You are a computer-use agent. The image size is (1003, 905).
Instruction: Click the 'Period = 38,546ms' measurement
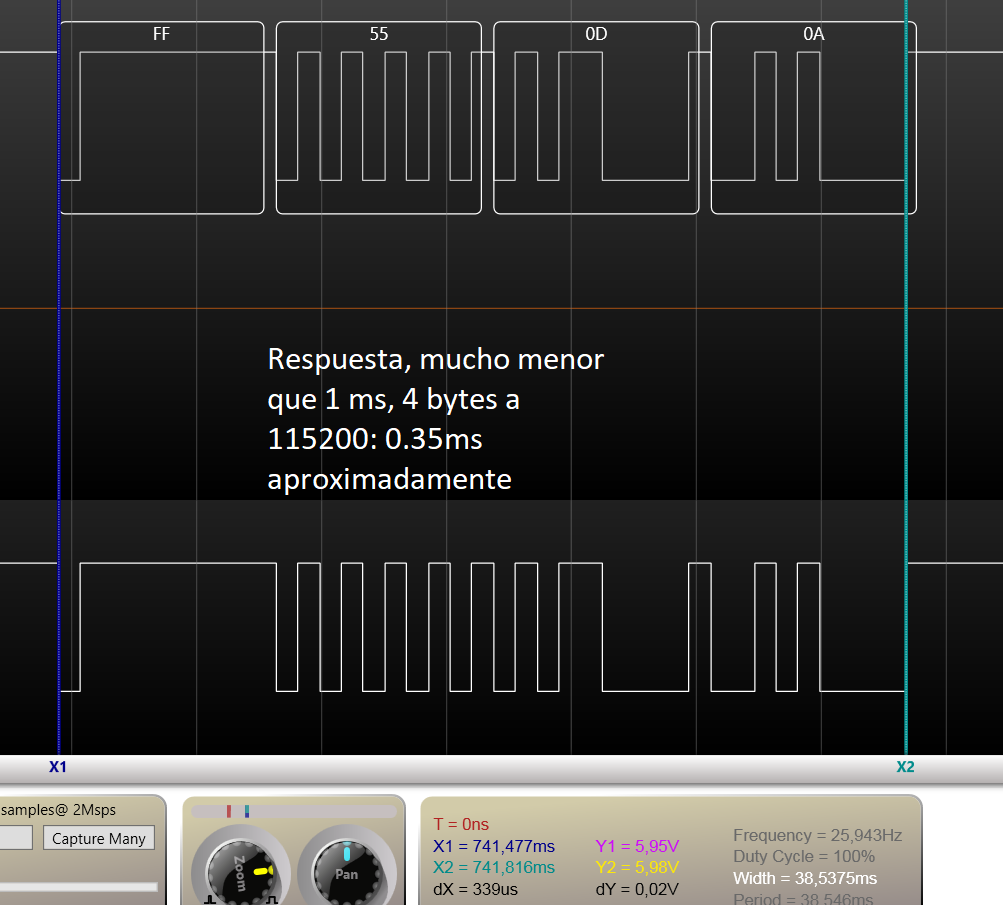pos(803,898)
